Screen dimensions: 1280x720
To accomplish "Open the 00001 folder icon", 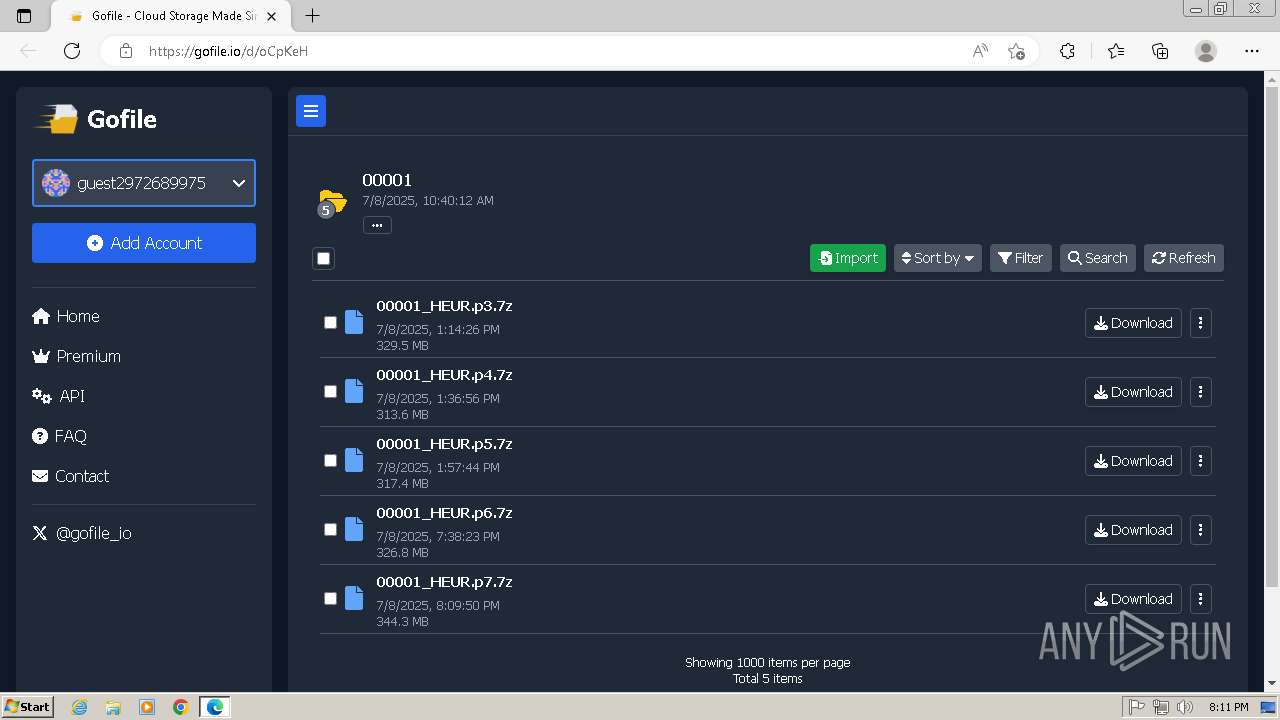I will [x=332, y=202].
